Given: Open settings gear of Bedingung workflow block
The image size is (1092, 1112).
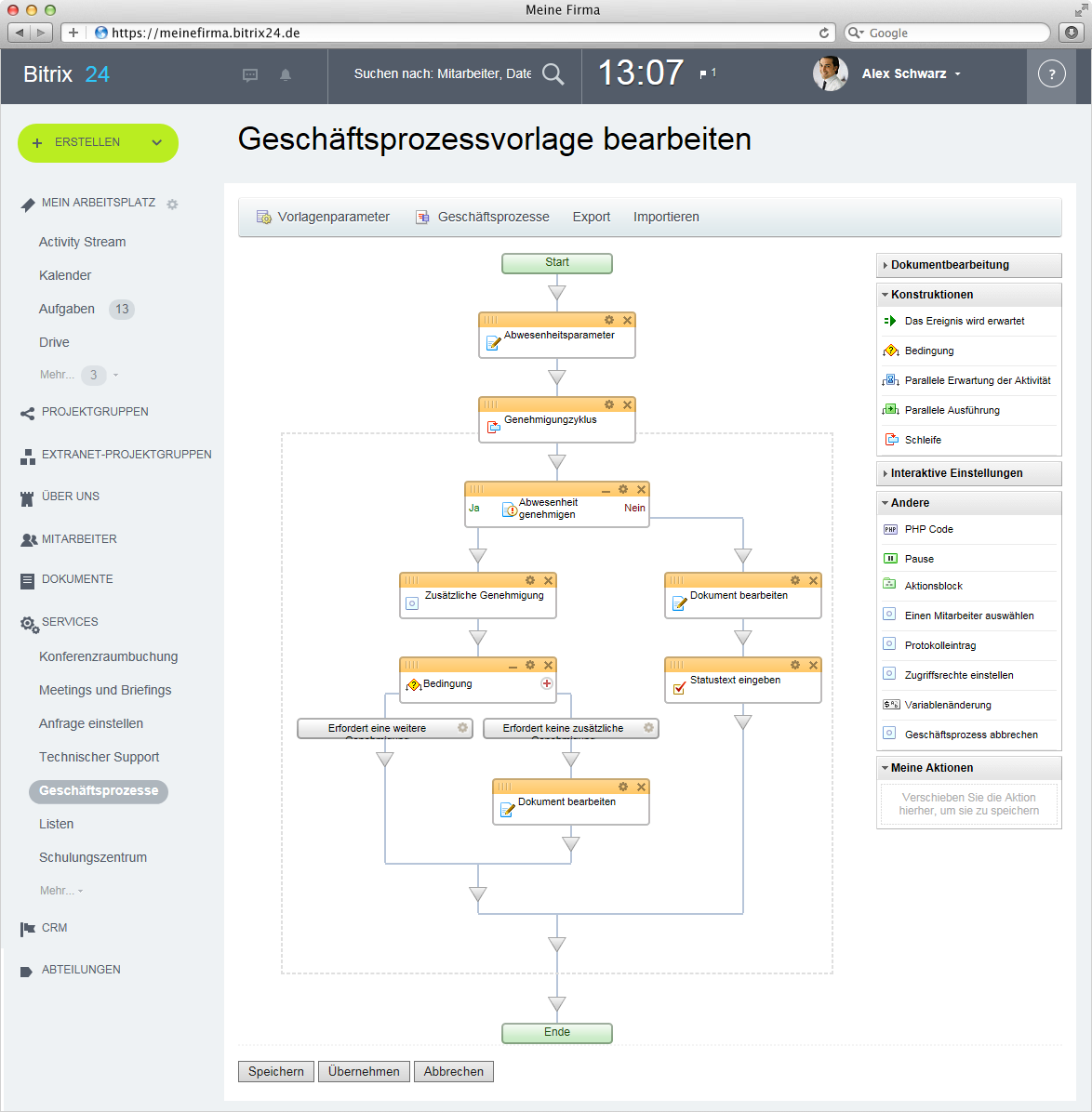Looking at the screenshot, I should (530, 665).
